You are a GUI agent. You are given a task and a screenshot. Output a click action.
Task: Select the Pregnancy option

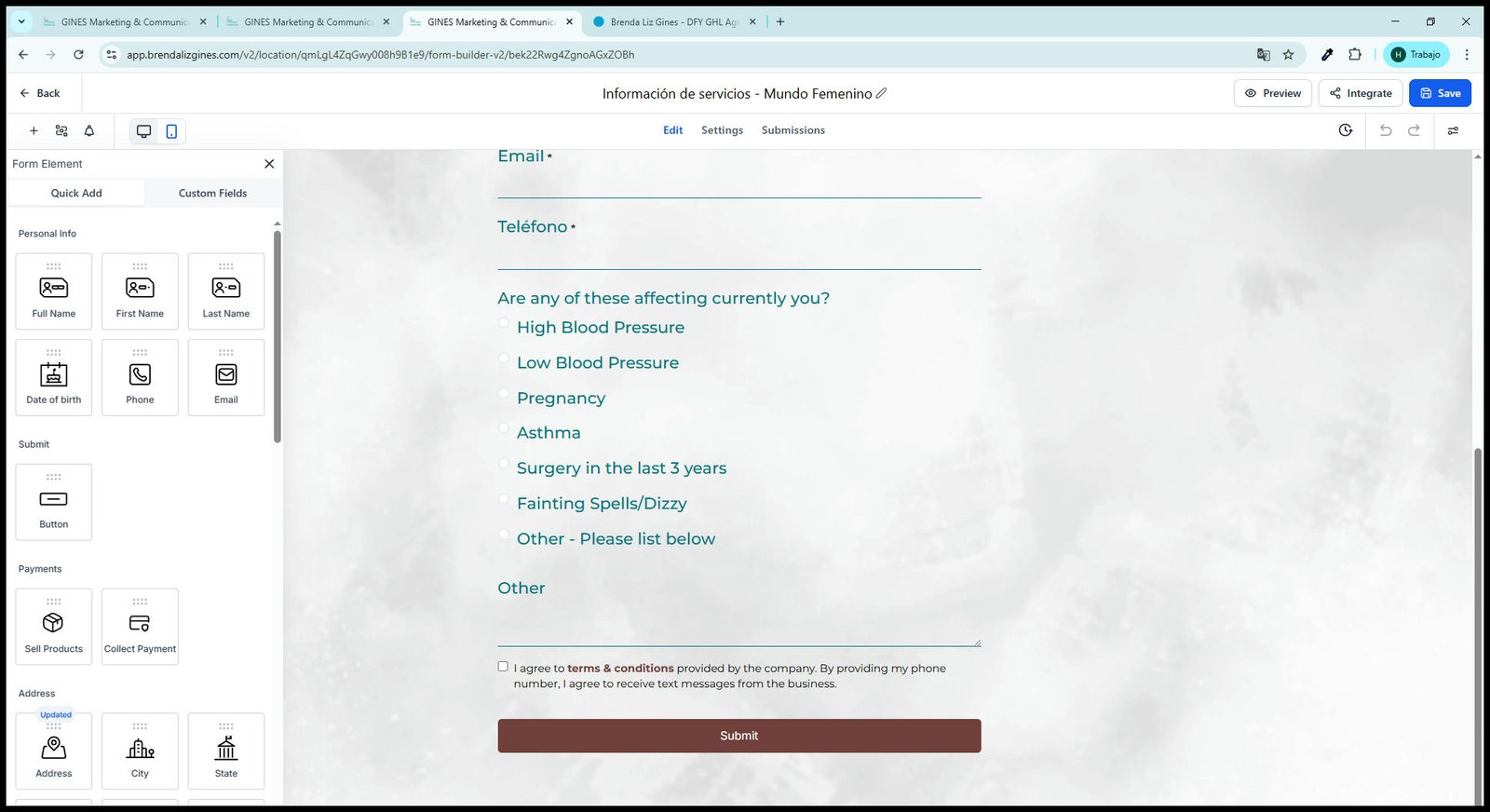tap(504, 393)
